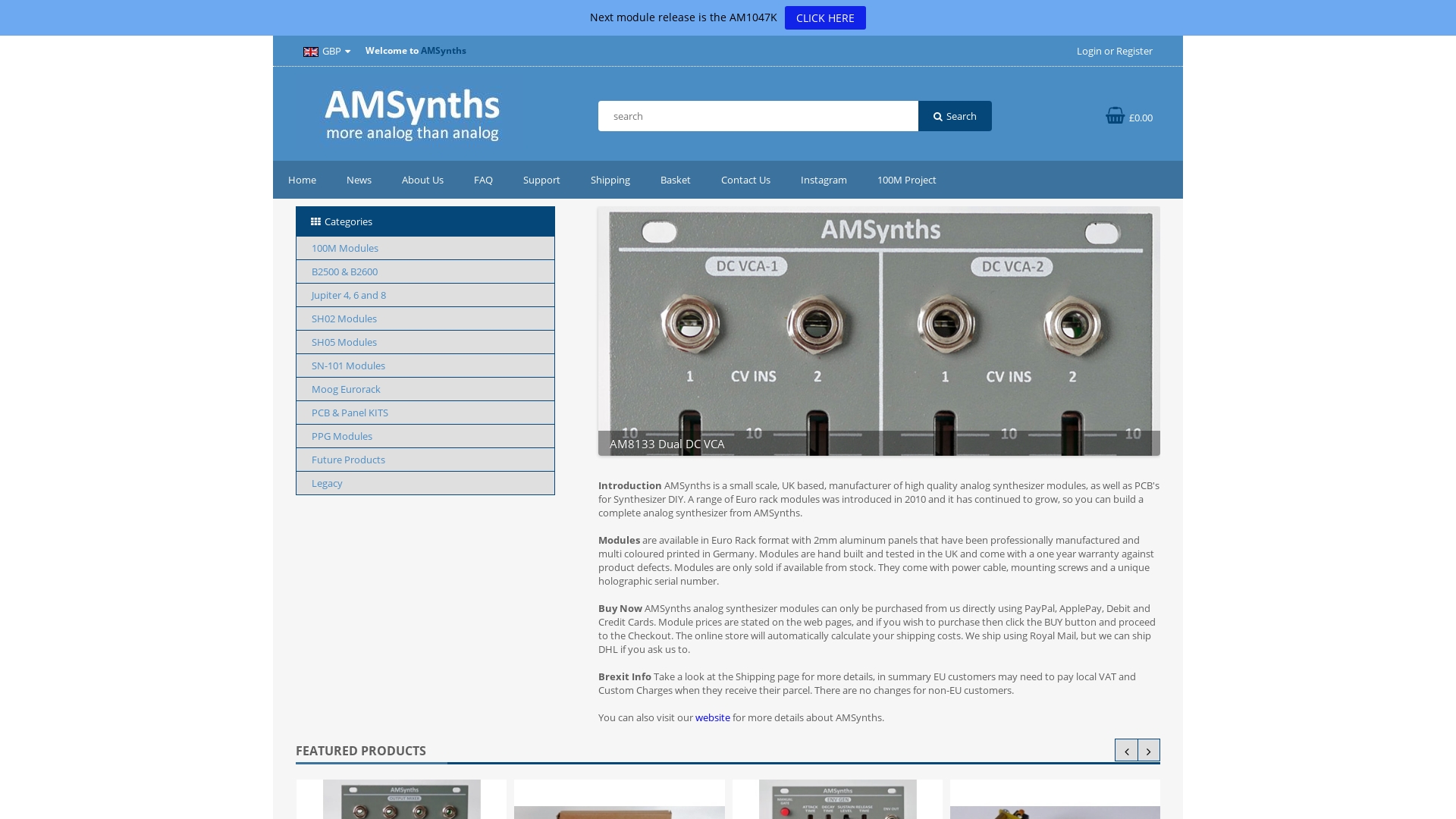This screenshot has height=819, width=1456.
Task: Open the Instagram menu link
Action: point(824,180)
